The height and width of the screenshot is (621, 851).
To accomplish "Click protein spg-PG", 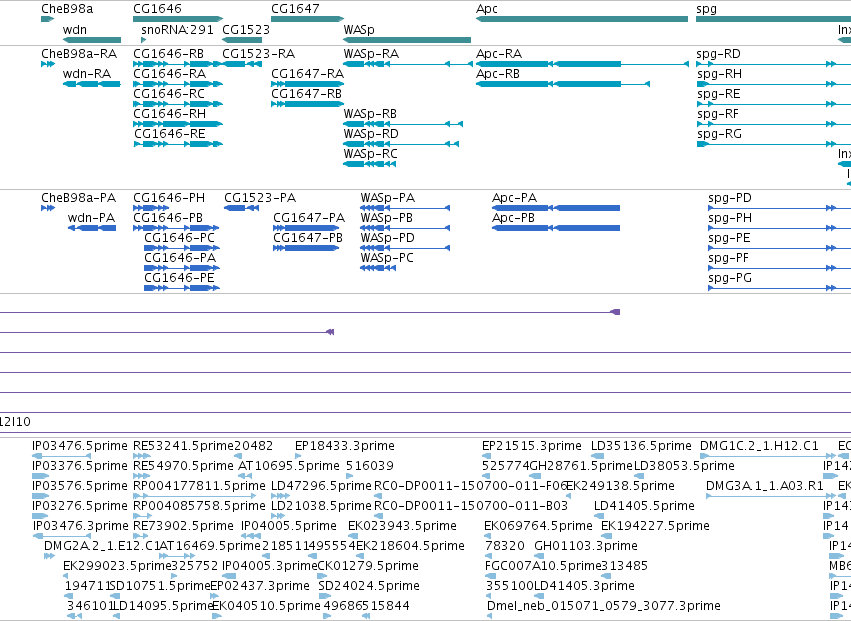I will click(x=730, y=278).
